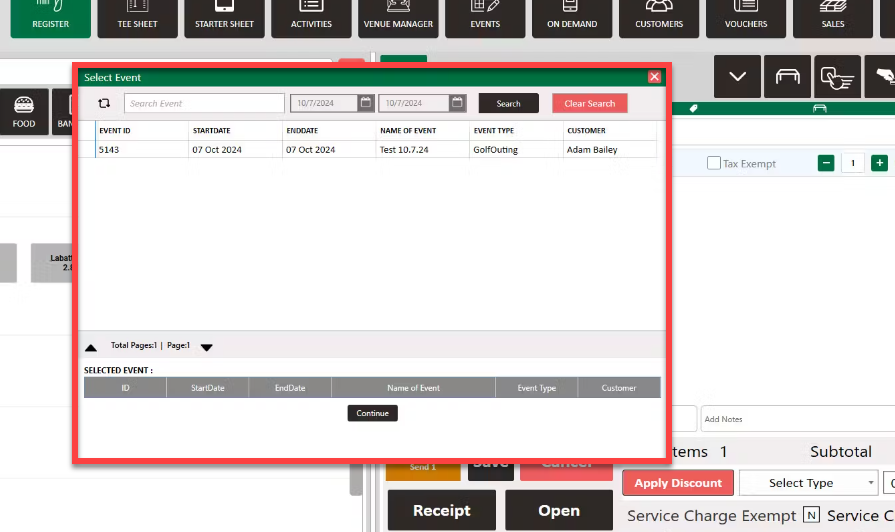Open the Select Type dropdown
Image resolution: width=895 pixels, height=532 pixels.
point(809,483)
